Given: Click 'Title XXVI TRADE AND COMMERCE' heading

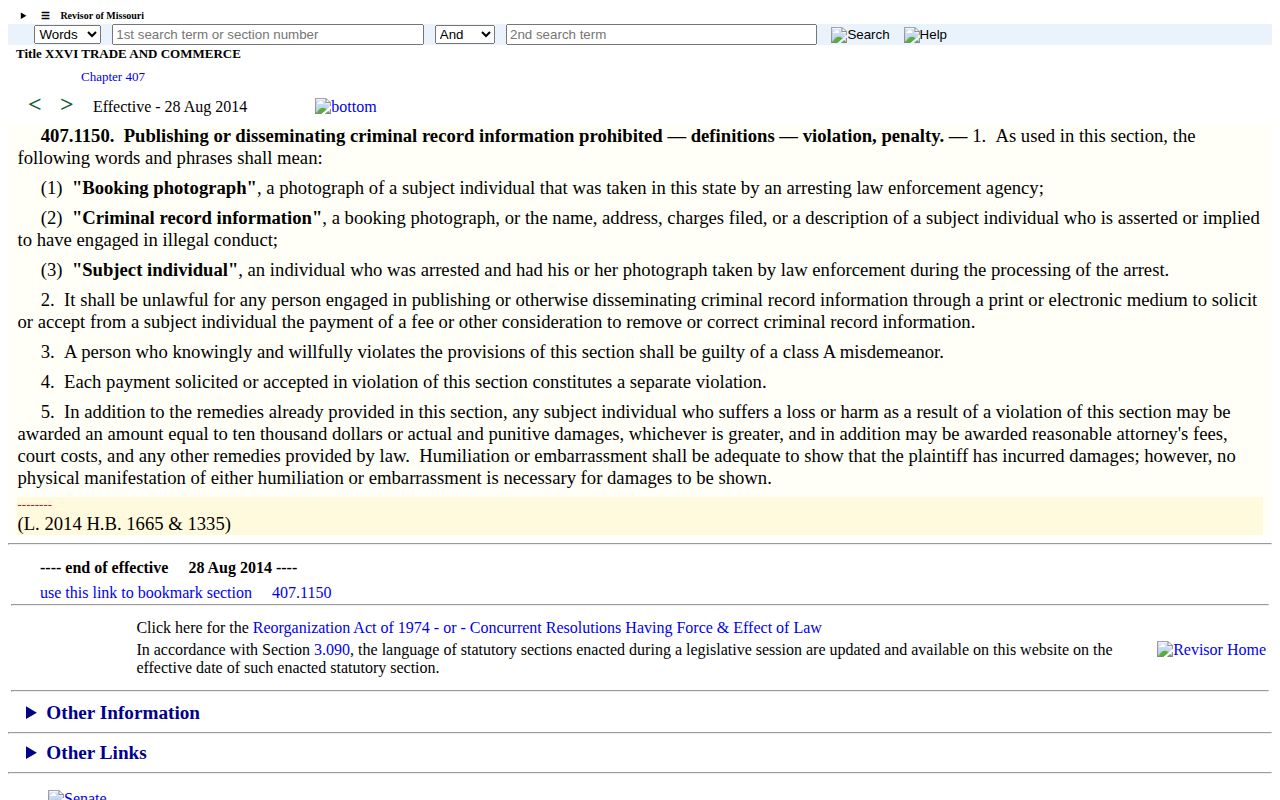Looking at the screenshot, I should pyautogui.click(x=128, y=54).
